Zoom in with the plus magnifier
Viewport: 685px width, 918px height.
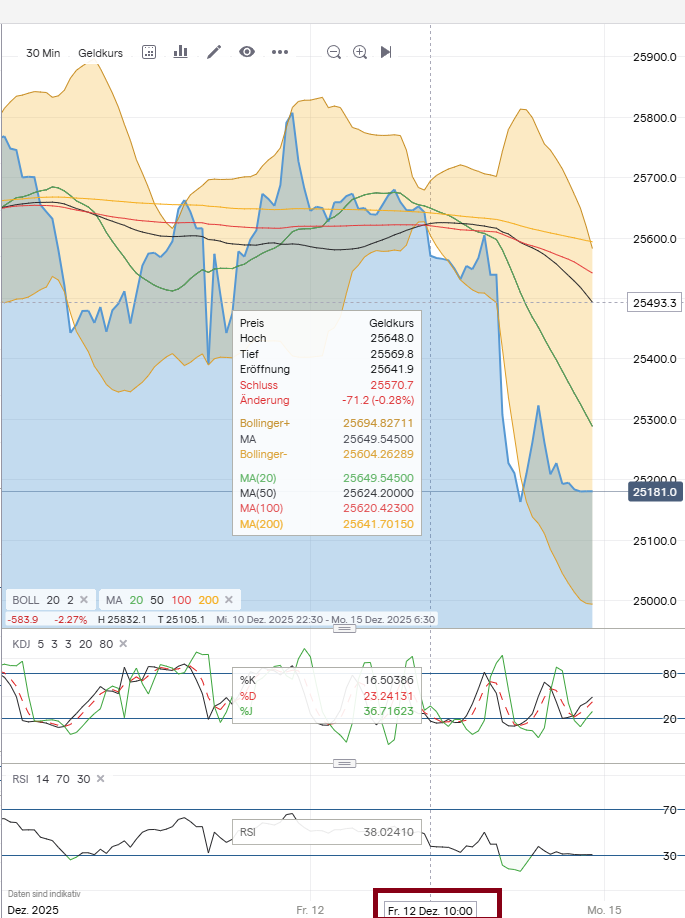360,52
